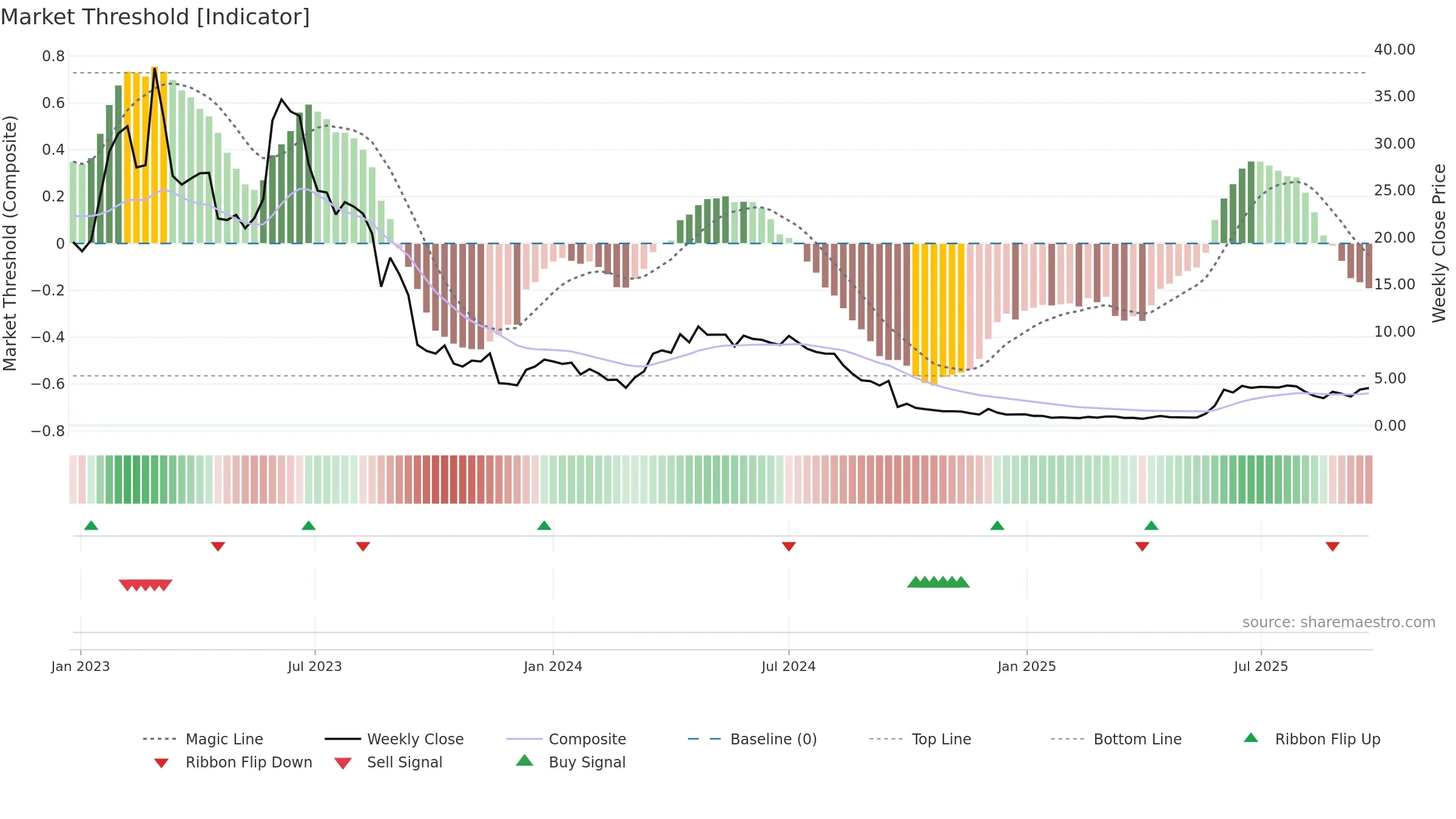Click the Market Threshold [Indicator] chart title
Viewport: 1456px width, 819px height.
[x=155, y=17]
